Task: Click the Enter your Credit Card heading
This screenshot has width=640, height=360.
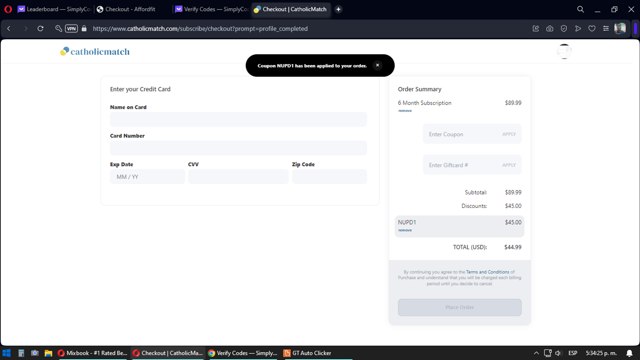Action: click(140, 89)
